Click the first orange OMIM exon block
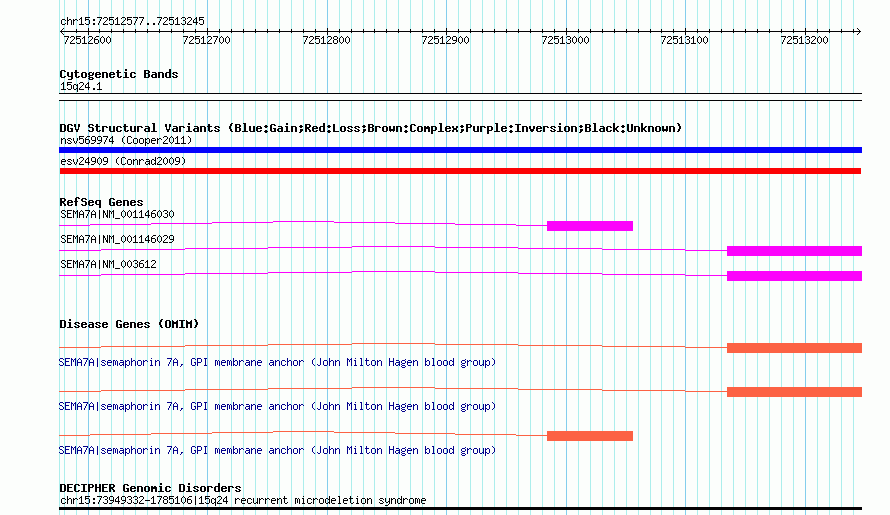 [x=794, y=348]
